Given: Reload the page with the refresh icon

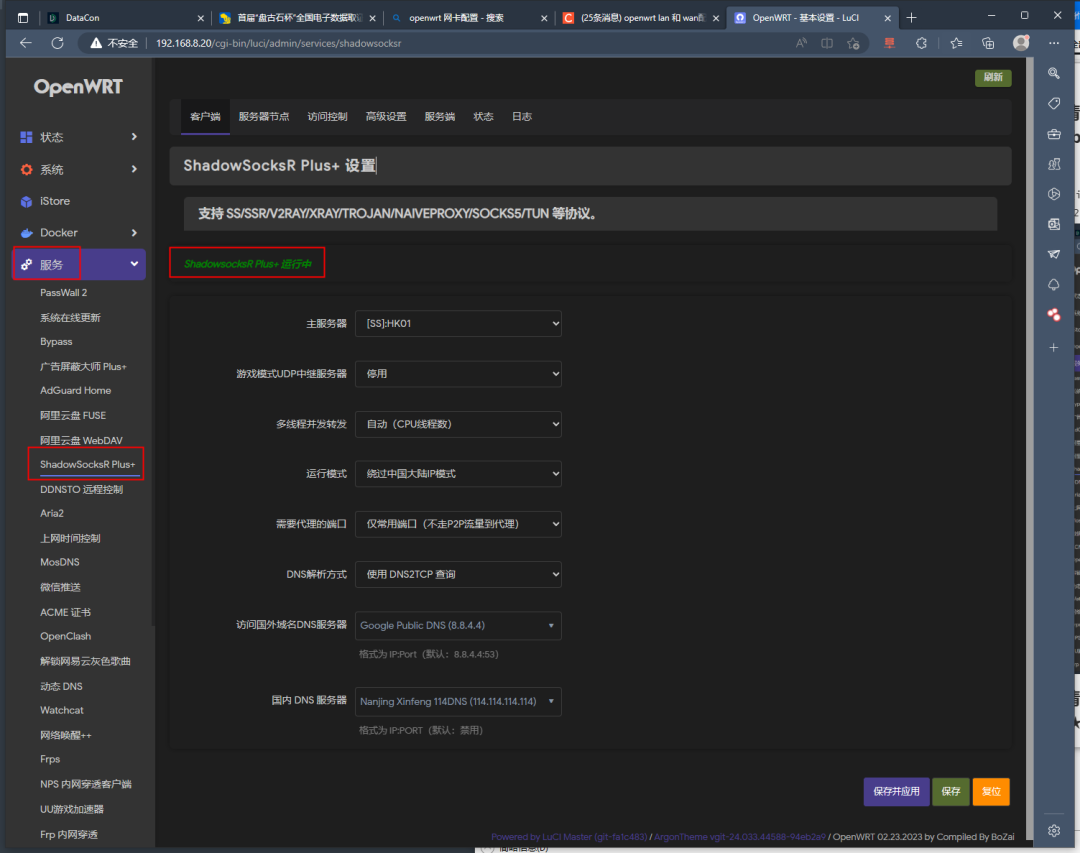Looking at the screenshot, I should [x=57, y=43].
